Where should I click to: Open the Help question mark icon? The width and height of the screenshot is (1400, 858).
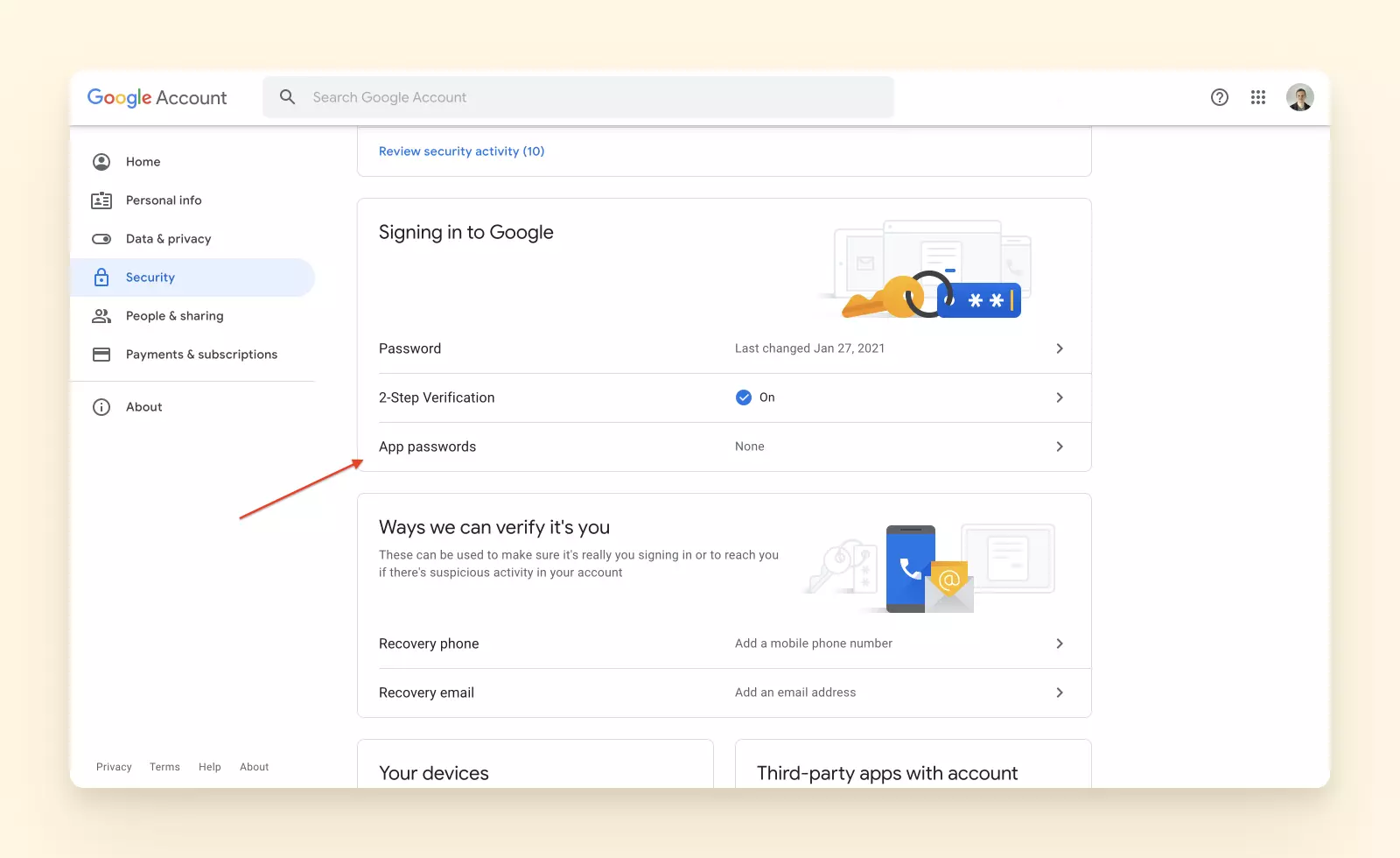[x=1220, y=97]
